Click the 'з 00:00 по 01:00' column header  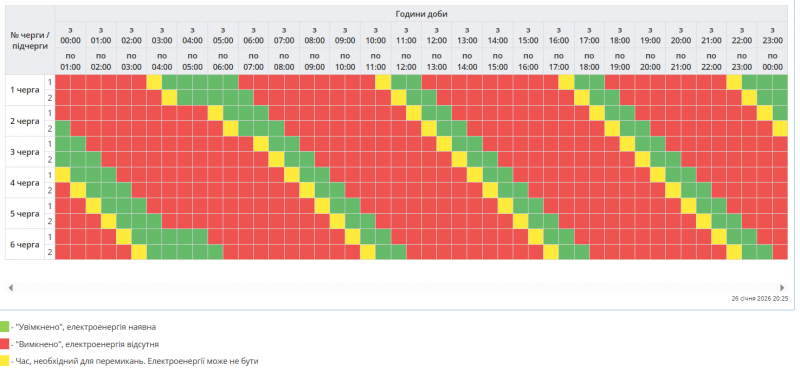70,48
